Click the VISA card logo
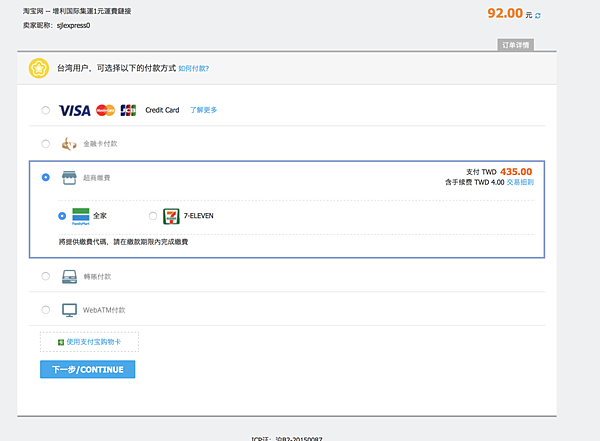 point(75,111)
